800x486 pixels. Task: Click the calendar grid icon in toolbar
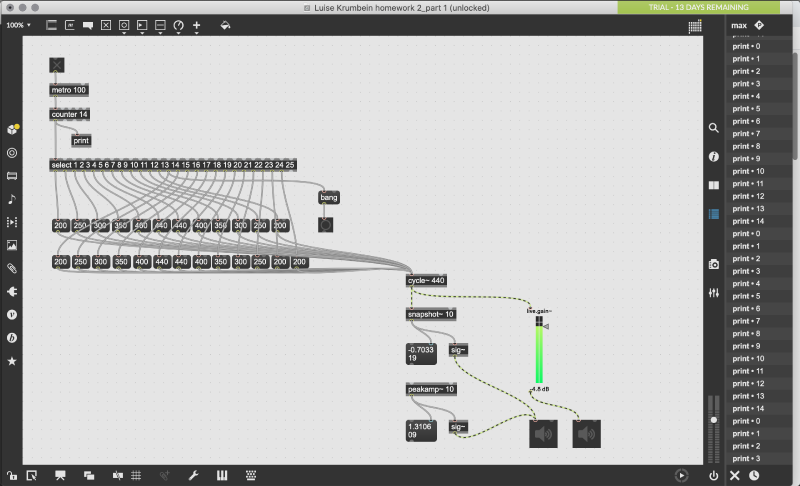click(x=694, y=27)
